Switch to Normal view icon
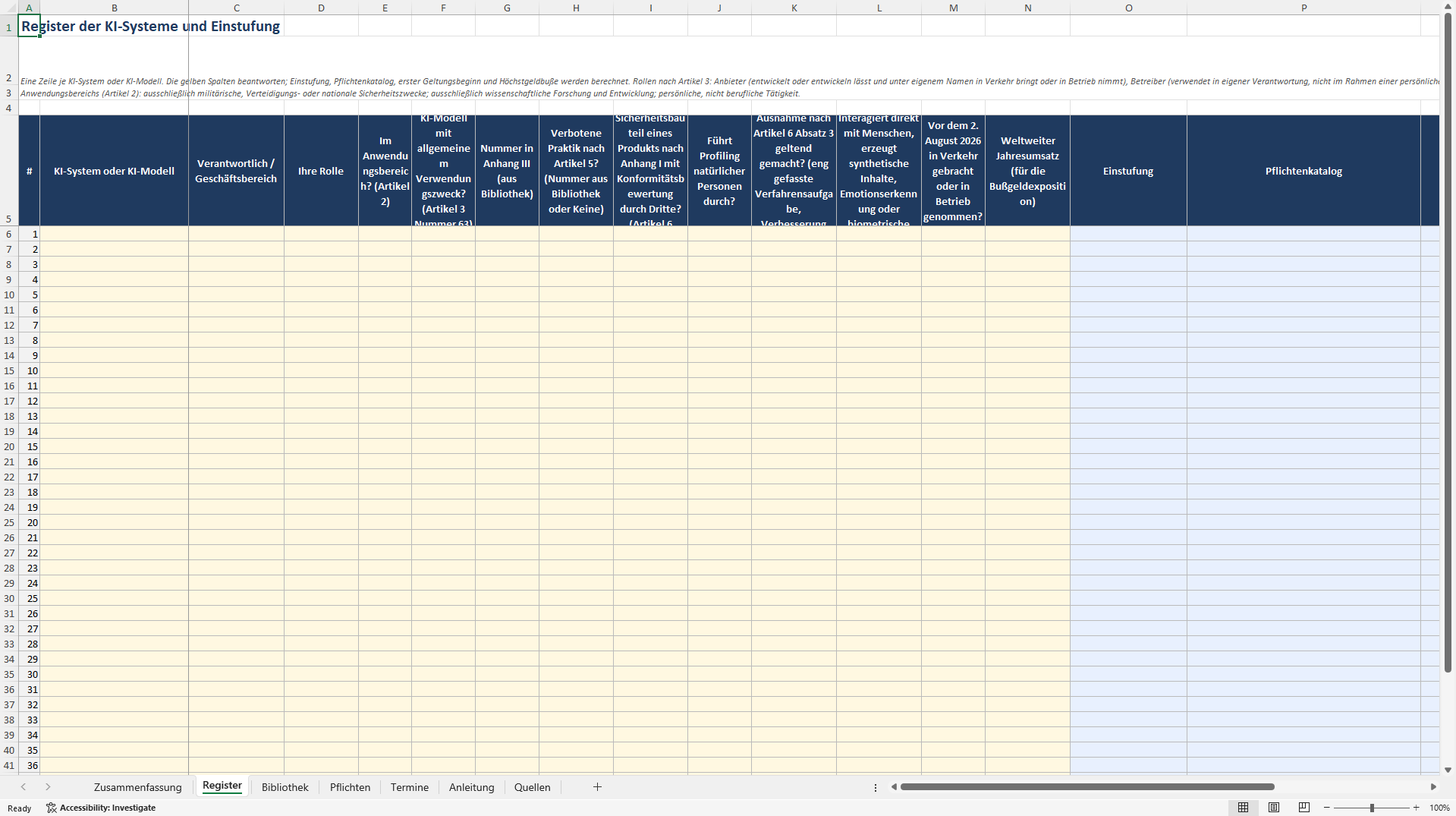The image size is (1456, 816). pyautogui.click(x=1243, y=808)
